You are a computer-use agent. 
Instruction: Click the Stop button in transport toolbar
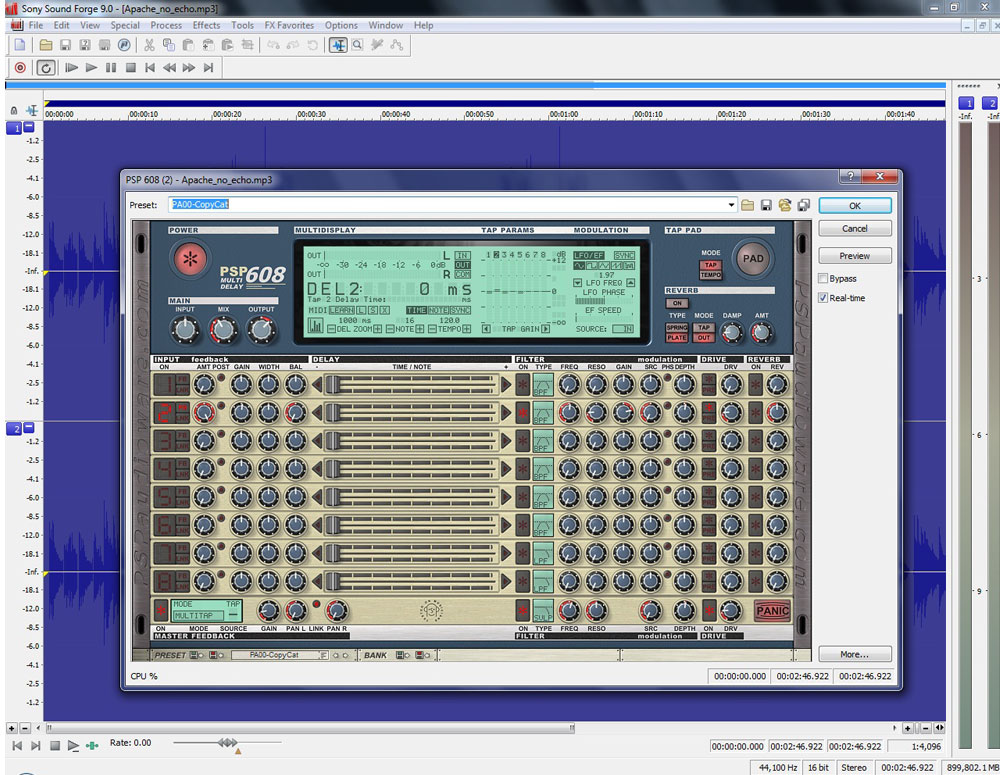point(130,68)
